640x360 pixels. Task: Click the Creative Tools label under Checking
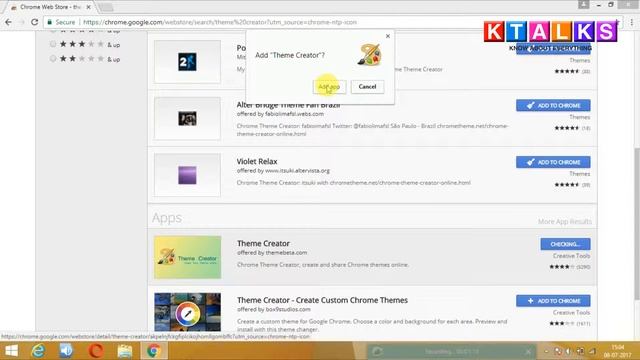click(x=571, y=256)
